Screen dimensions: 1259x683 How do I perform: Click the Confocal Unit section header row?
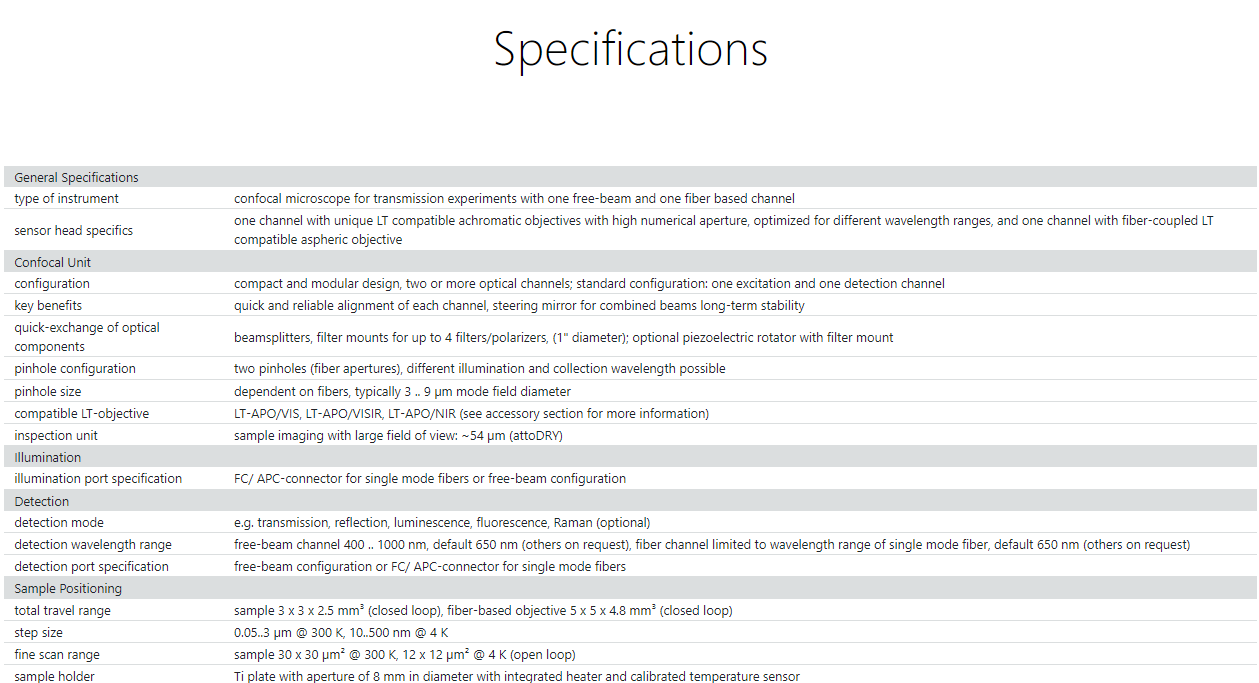(x=630, y=262)
